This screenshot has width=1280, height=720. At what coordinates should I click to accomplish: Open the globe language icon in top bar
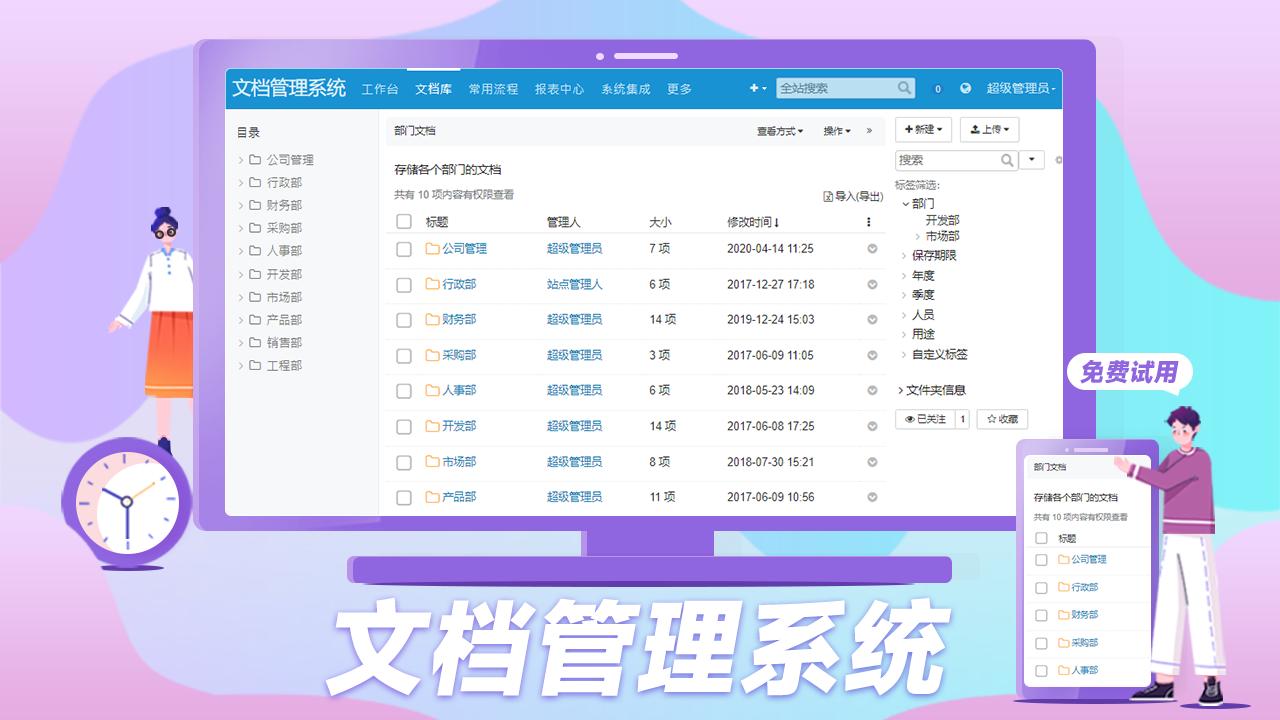click(x=965, y=88)
